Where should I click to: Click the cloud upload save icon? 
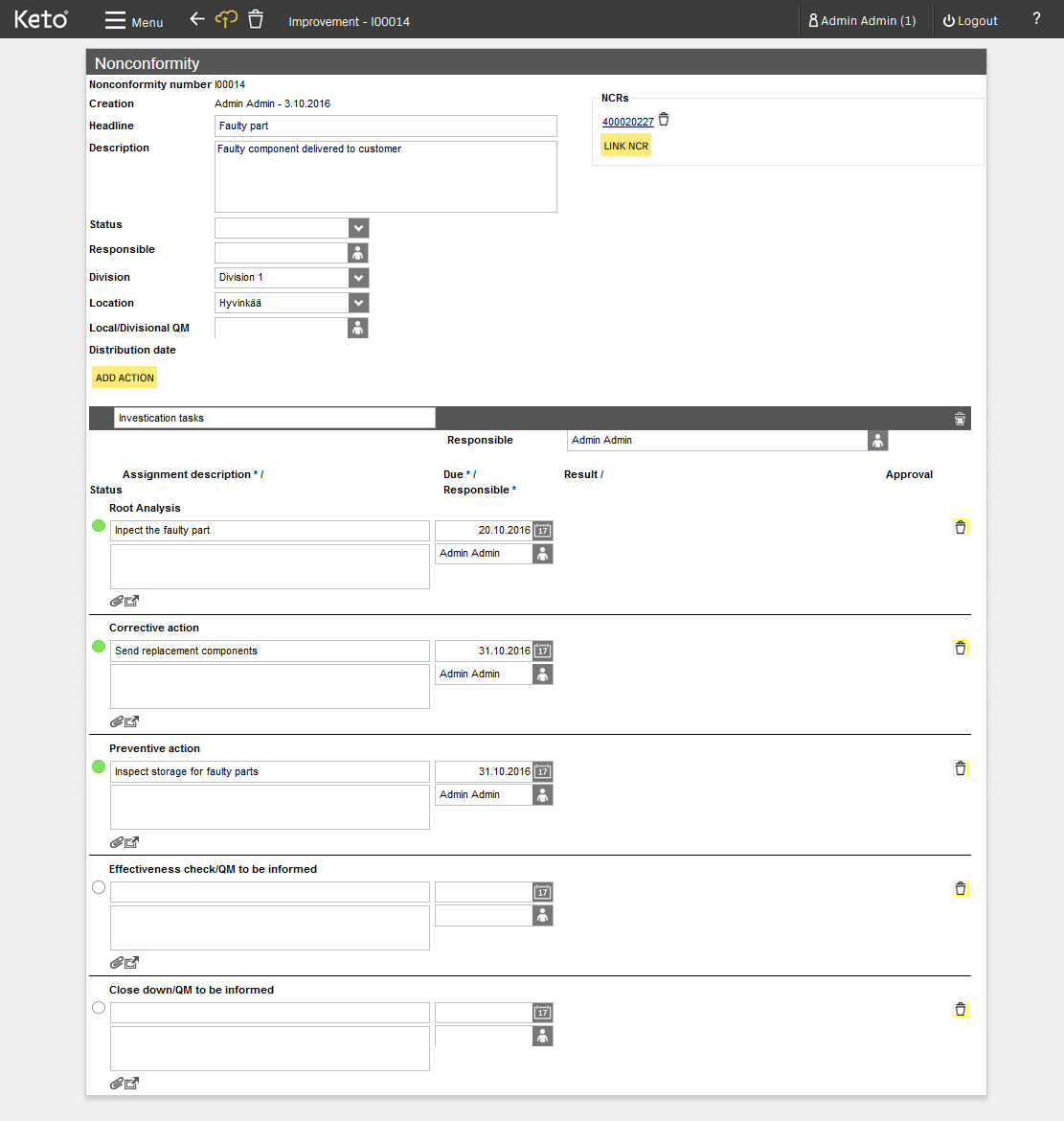click(227, 19)
